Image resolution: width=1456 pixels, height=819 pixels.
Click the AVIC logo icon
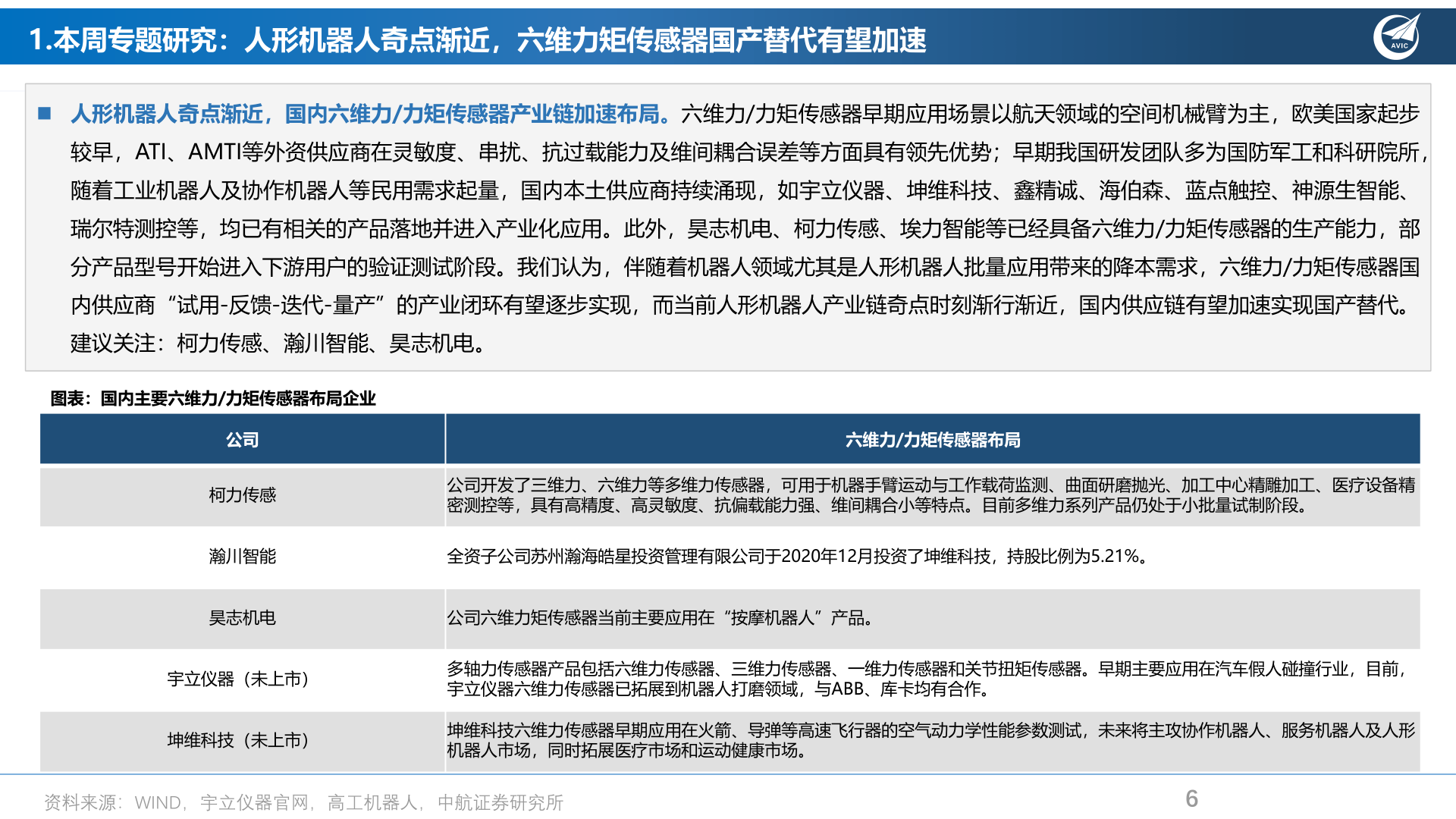click(x=1397, y=36)
